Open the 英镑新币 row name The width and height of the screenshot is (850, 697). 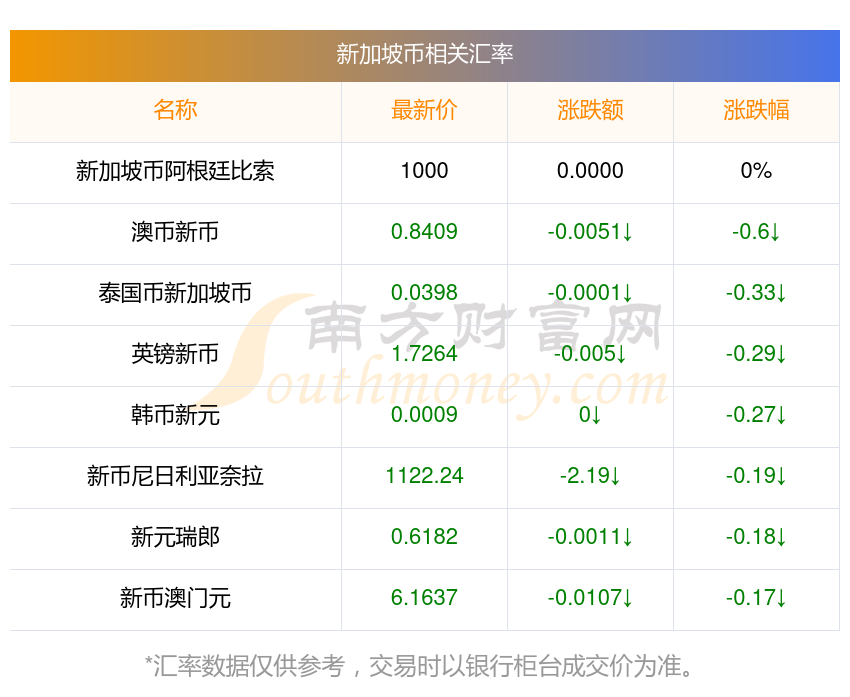[x=175, y=354]
